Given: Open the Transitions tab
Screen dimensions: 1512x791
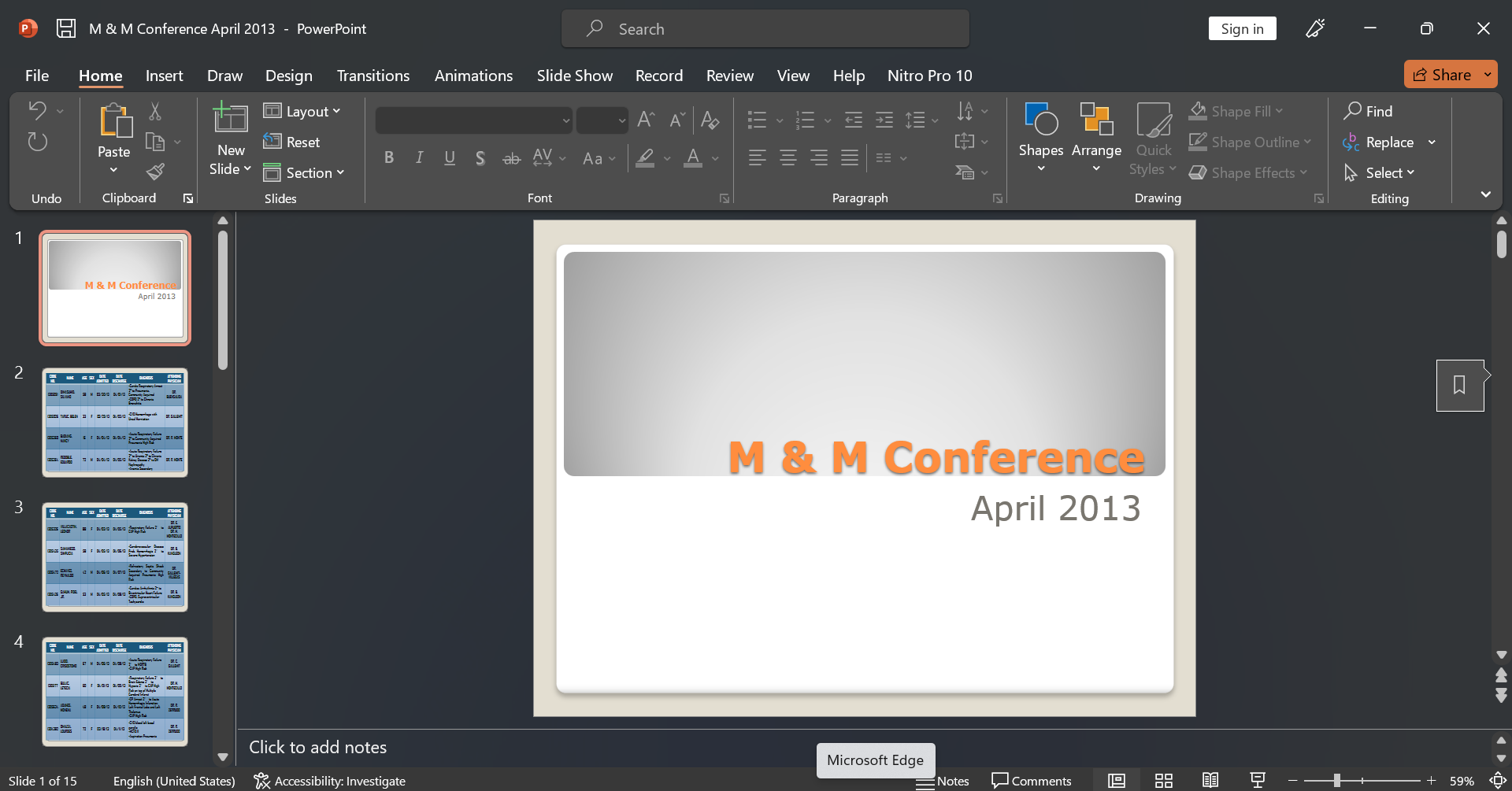Looking at the screenshot, I should [372, 76].
